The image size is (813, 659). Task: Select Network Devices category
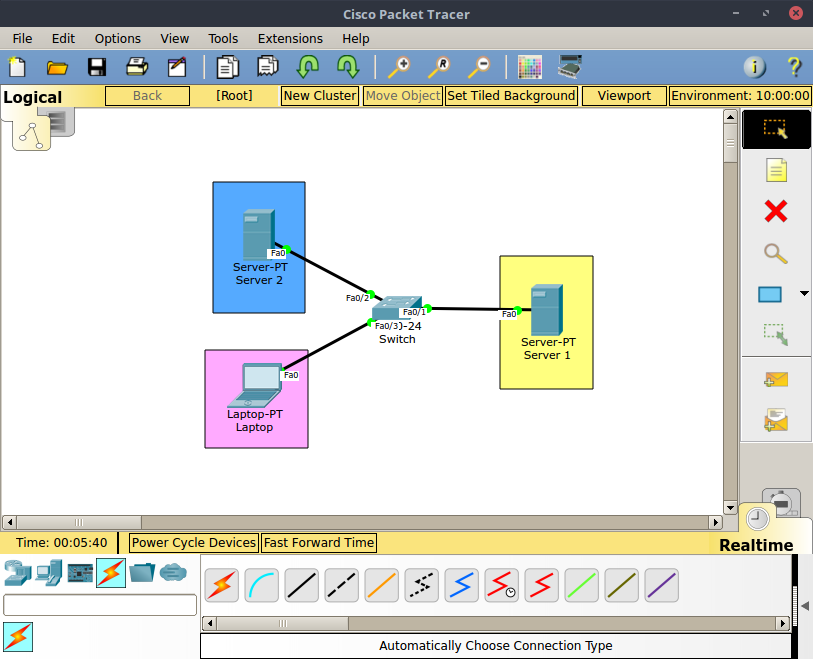[18, 573]
